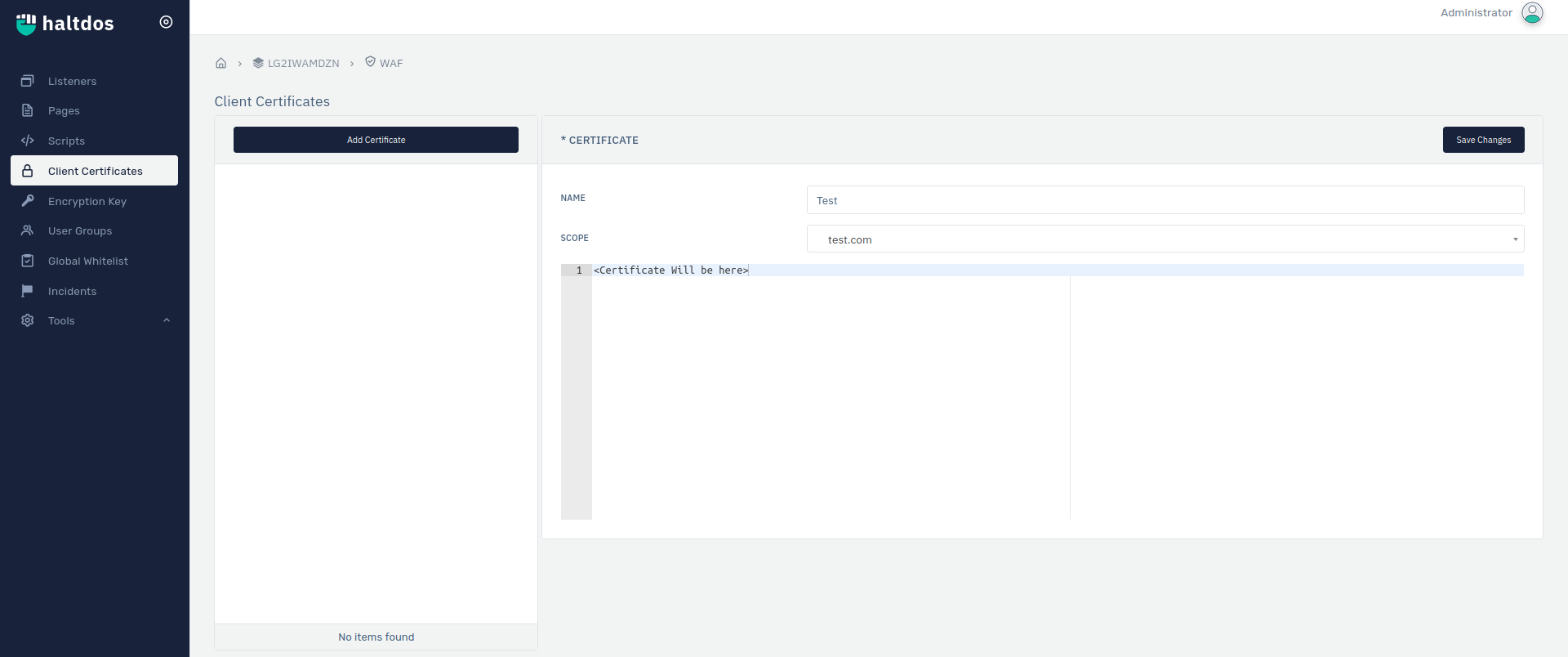The width and height of the screenshot is (1568, 657).
Task: Toggle the sidebar target icon
Action: click(x=166, y=22)
